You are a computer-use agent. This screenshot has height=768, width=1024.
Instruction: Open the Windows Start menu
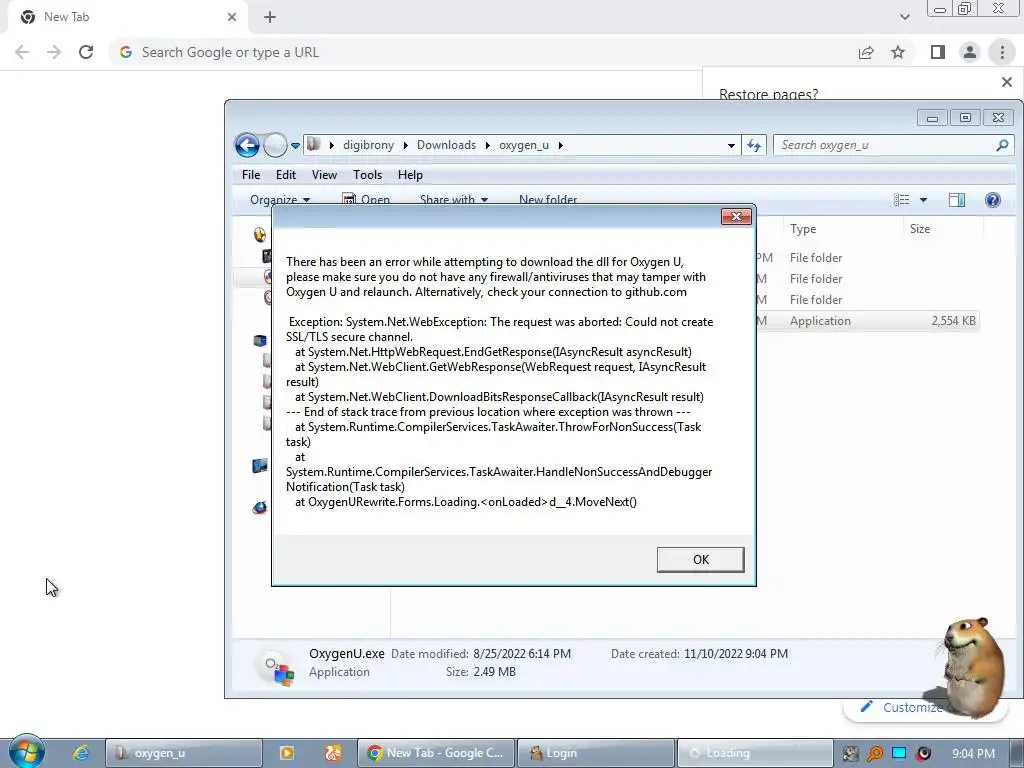26,752
